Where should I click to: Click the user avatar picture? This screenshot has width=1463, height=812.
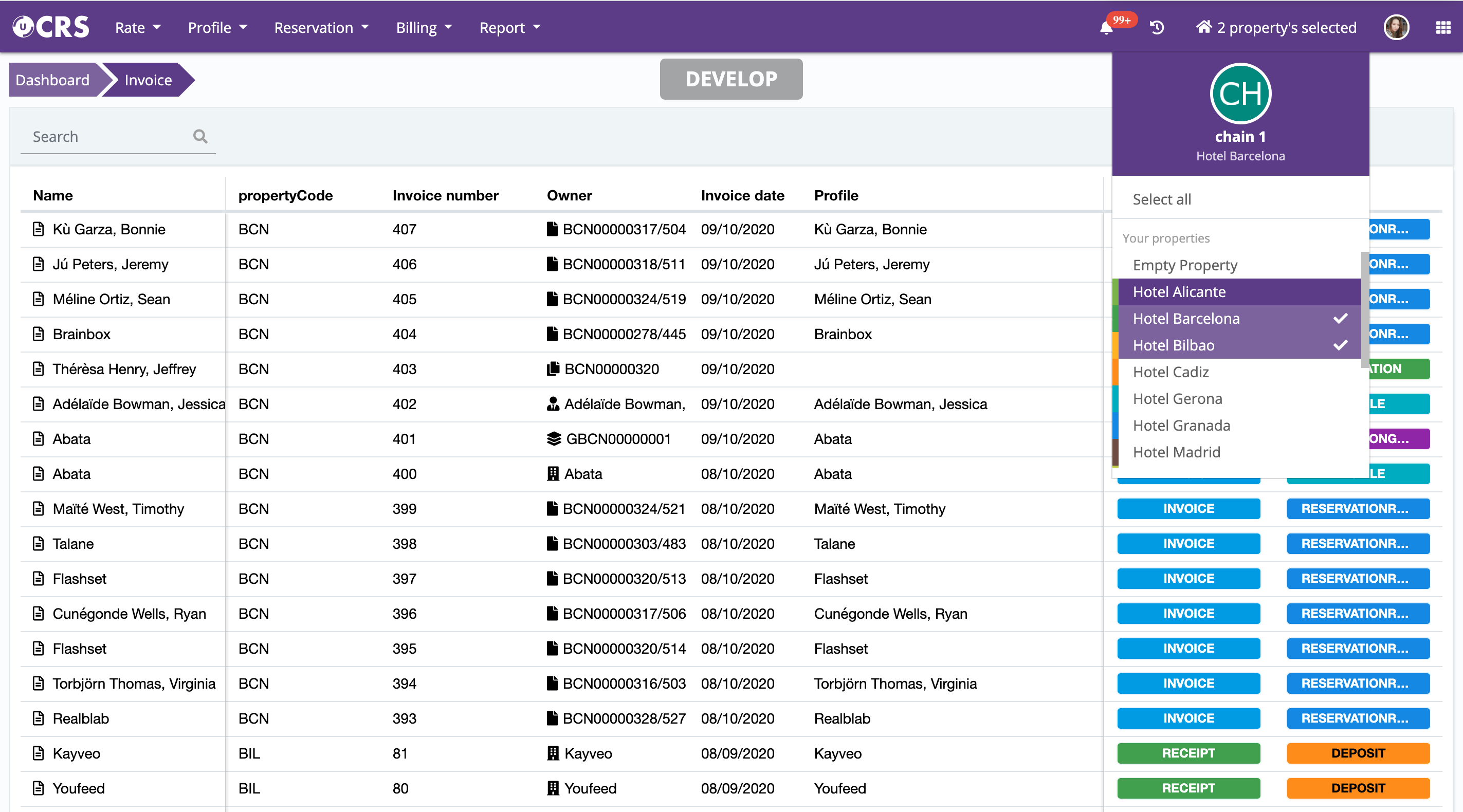click(x=1396, y=27)
